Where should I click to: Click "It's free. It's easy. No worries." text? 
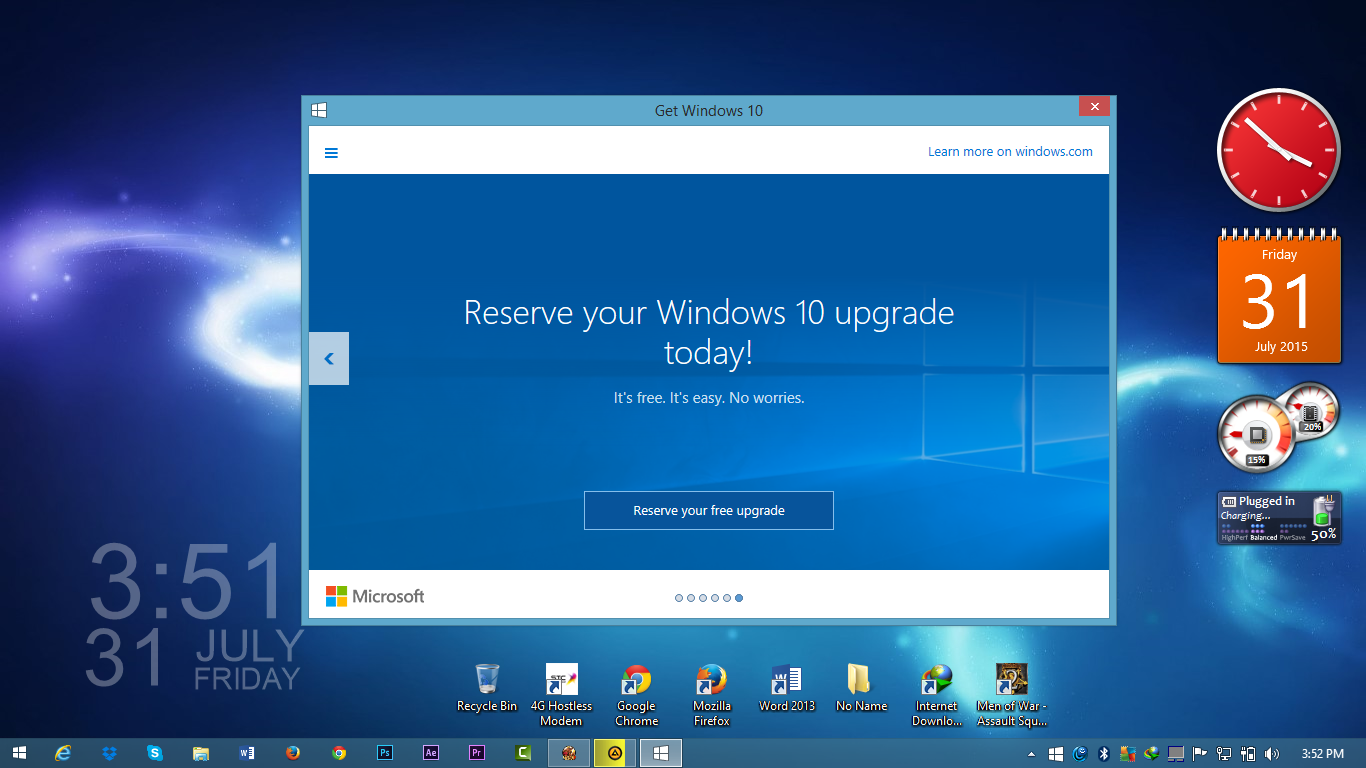coord(709,398)
